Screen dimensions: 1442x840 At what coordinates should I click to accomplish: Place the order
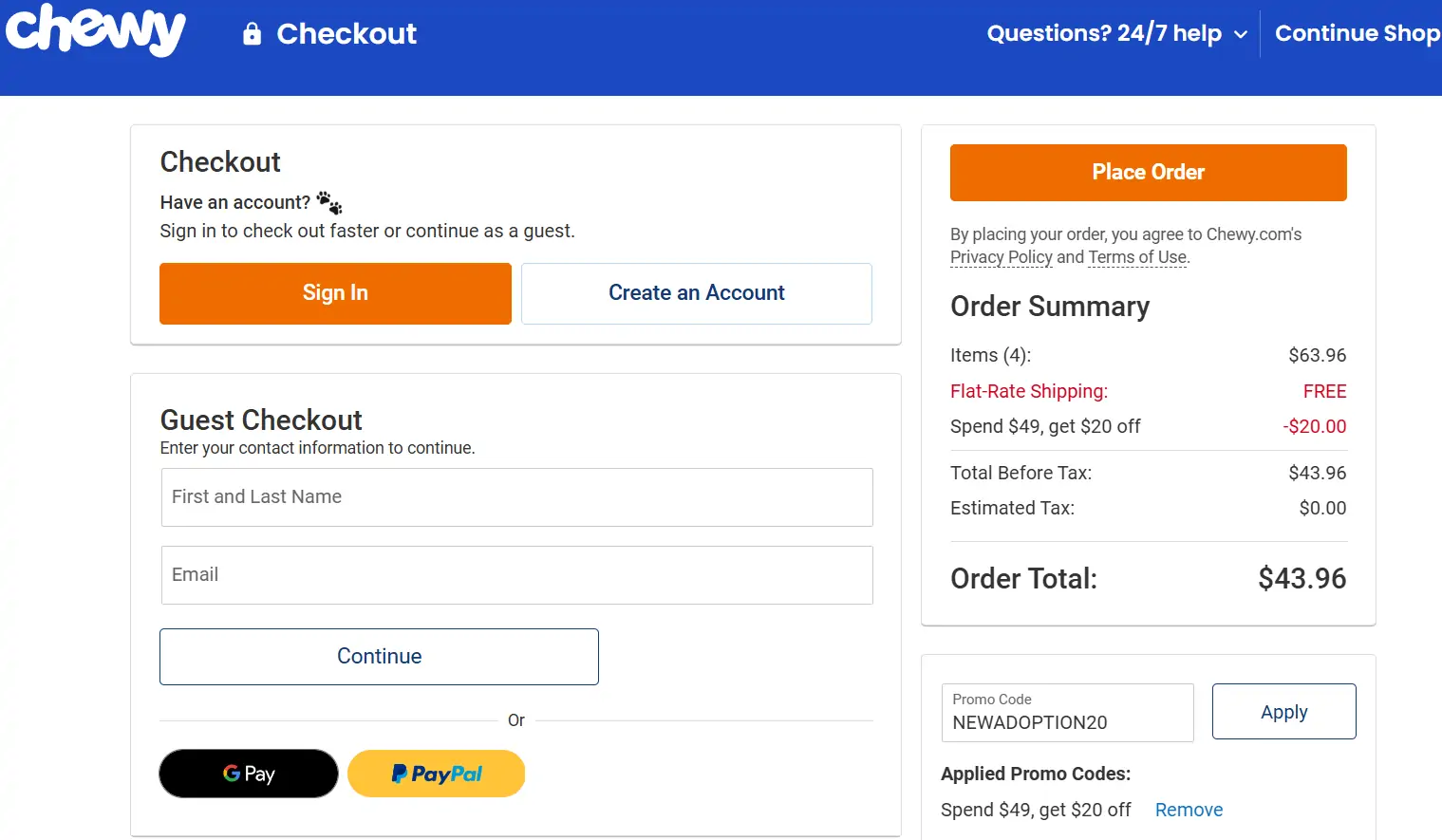[x=1148, y=172]
